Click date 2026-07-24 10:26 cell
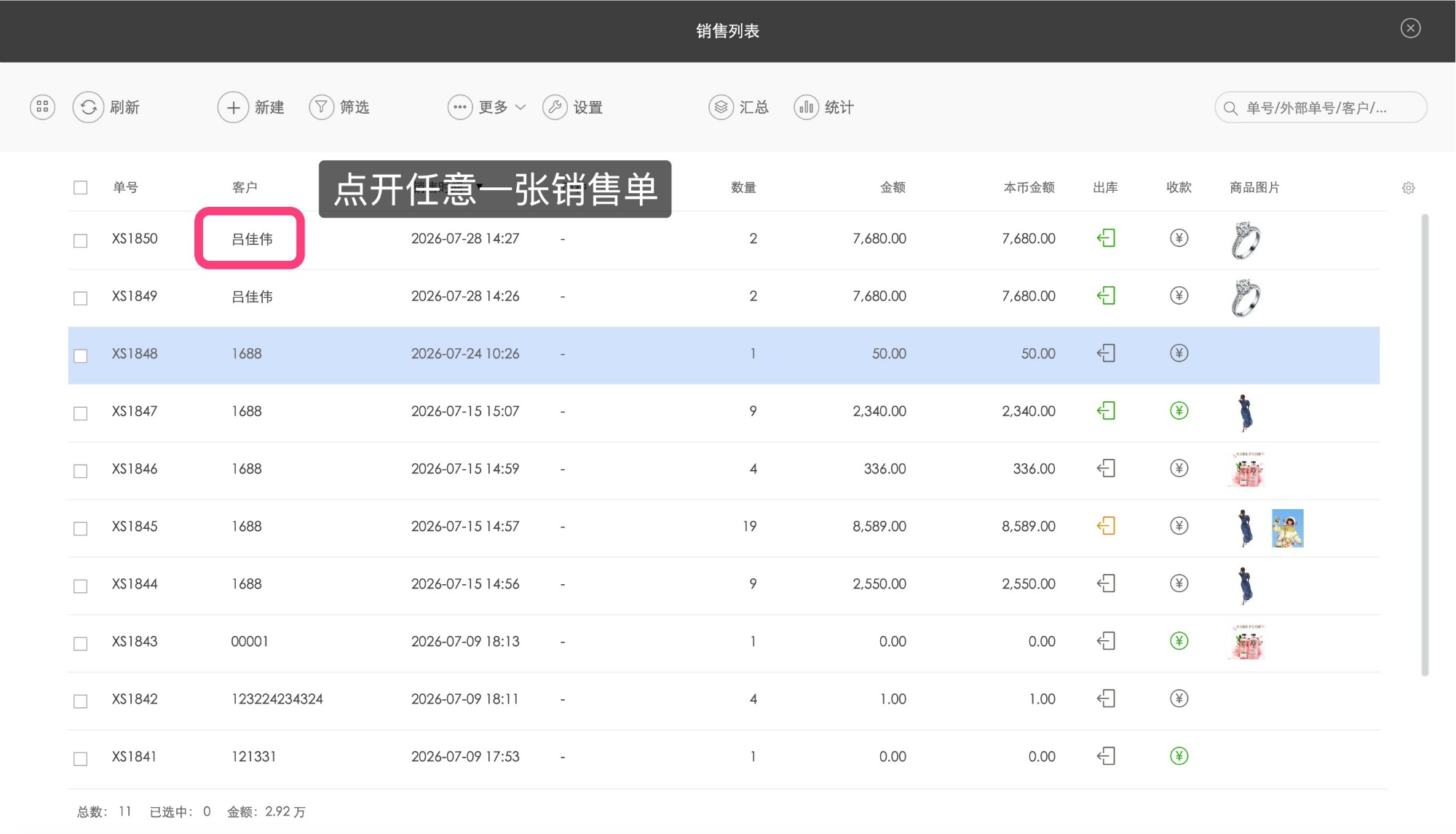 [x=465, y=354]
